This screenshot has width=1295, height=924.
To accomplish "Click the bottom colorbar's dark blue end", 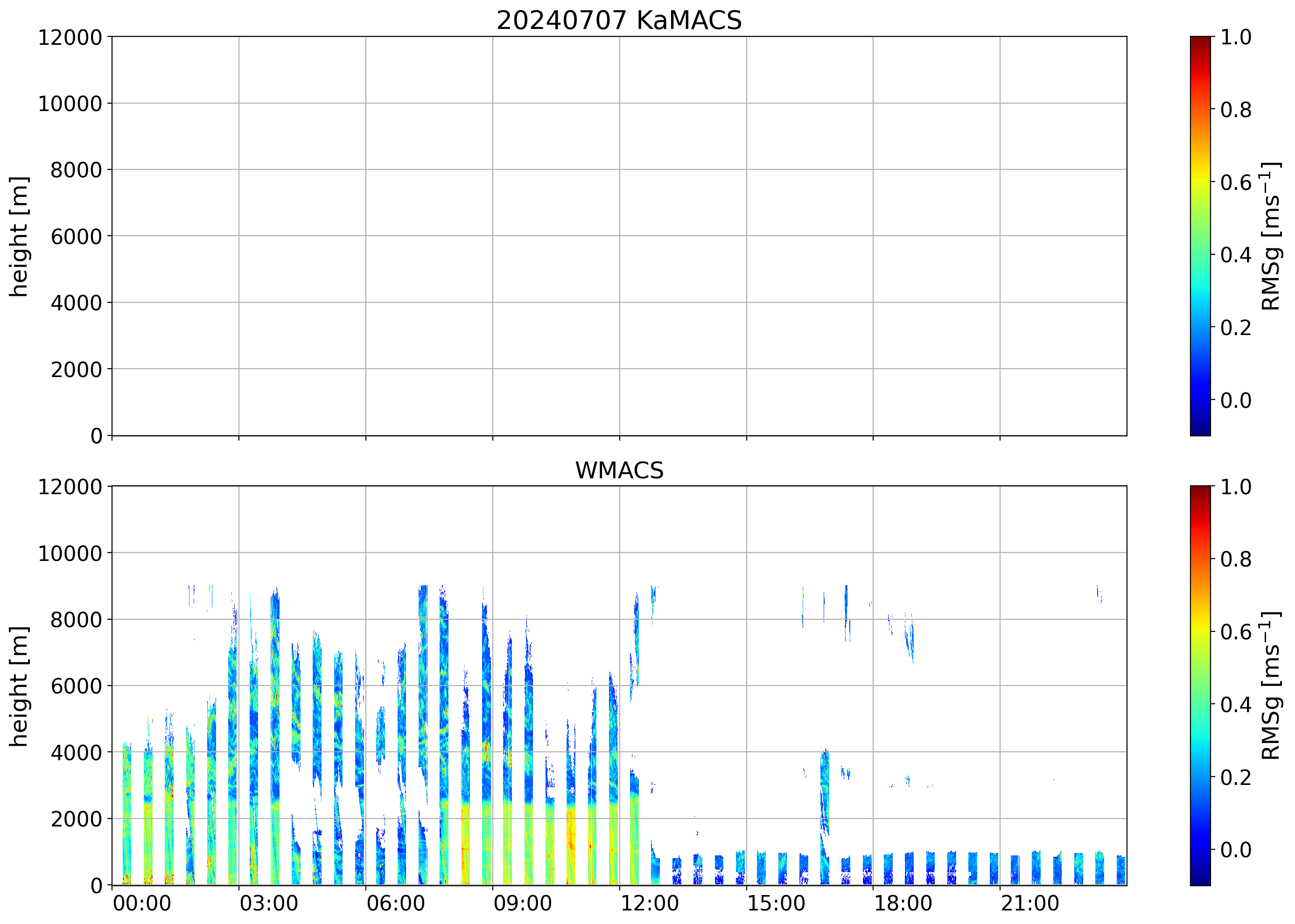I will tap(1201, 881).
